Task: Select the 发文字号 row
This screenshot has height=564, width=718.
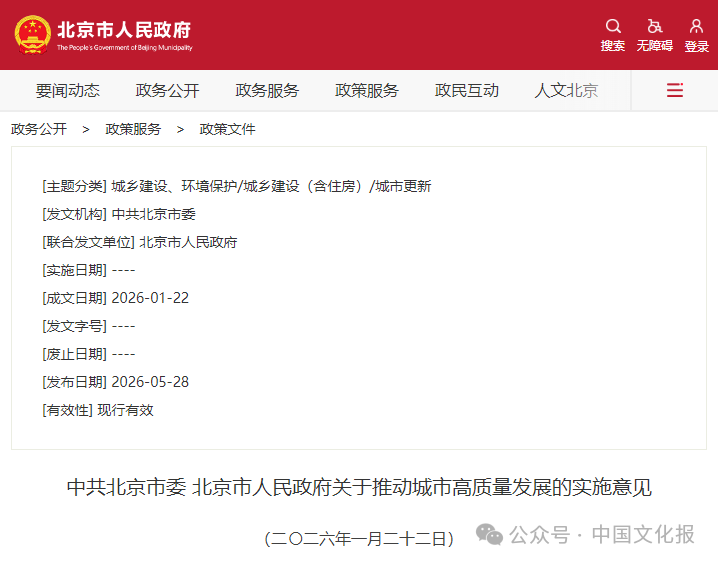Action: pyautogui.click(x=89, y=326)
